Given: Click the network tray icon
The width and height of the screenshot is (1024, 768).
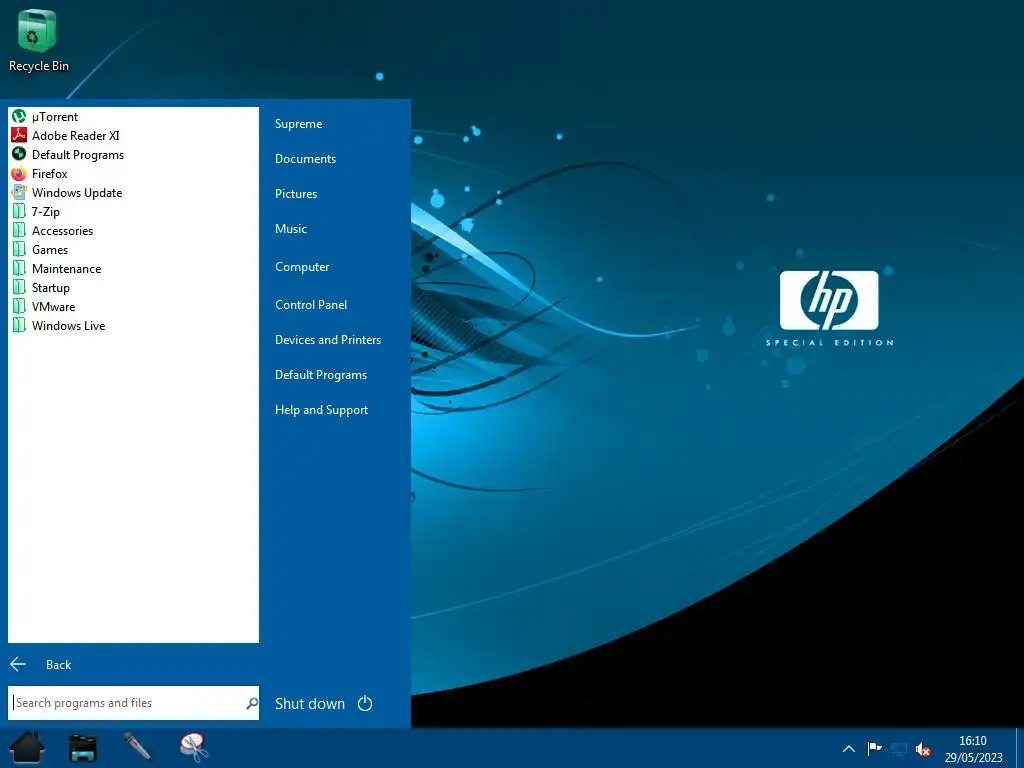Looking at the screenshot, I should [x=899, y=749].
